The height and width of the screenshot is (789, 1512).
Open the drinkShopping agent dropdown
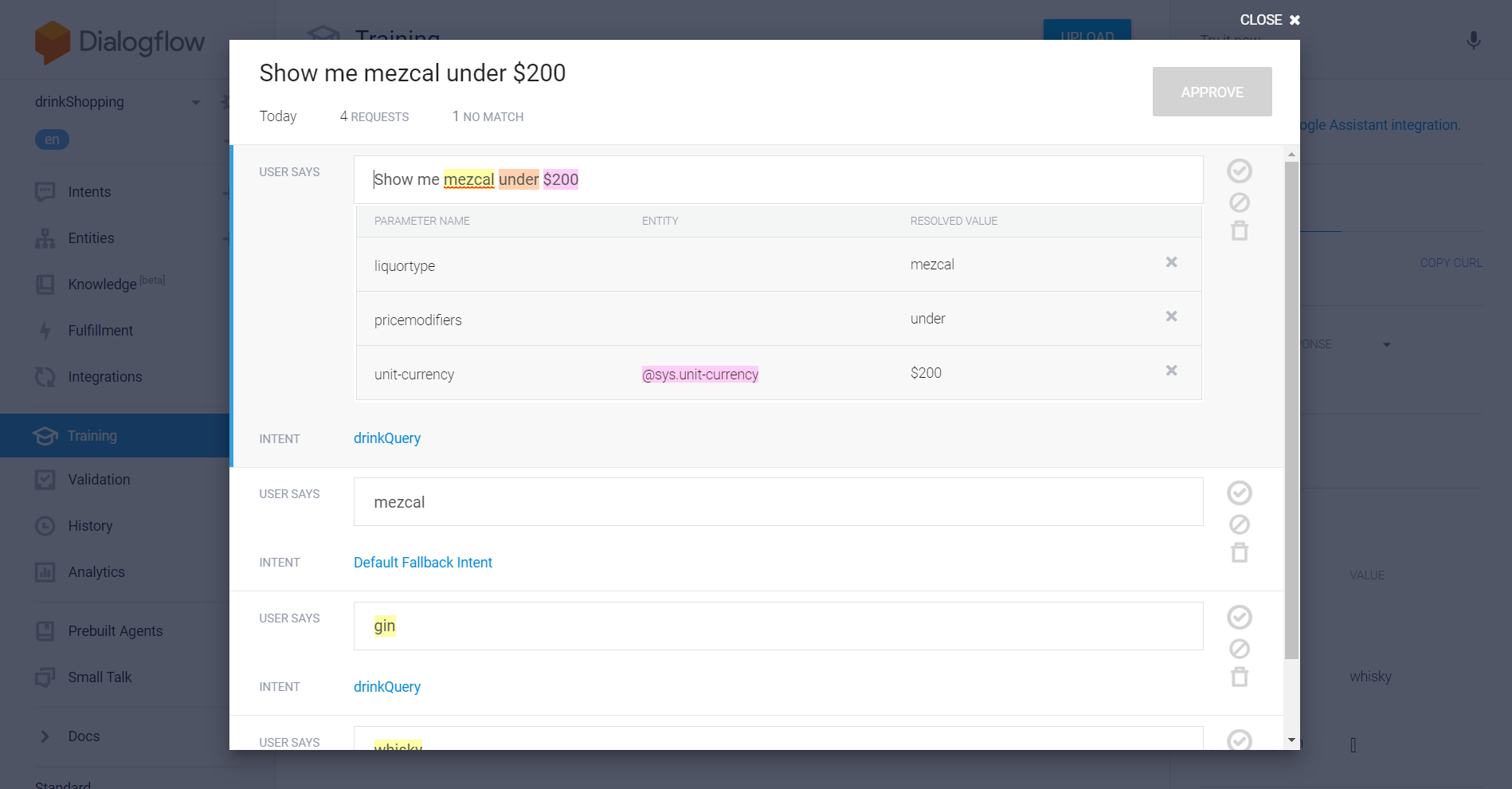pos(196,102)
